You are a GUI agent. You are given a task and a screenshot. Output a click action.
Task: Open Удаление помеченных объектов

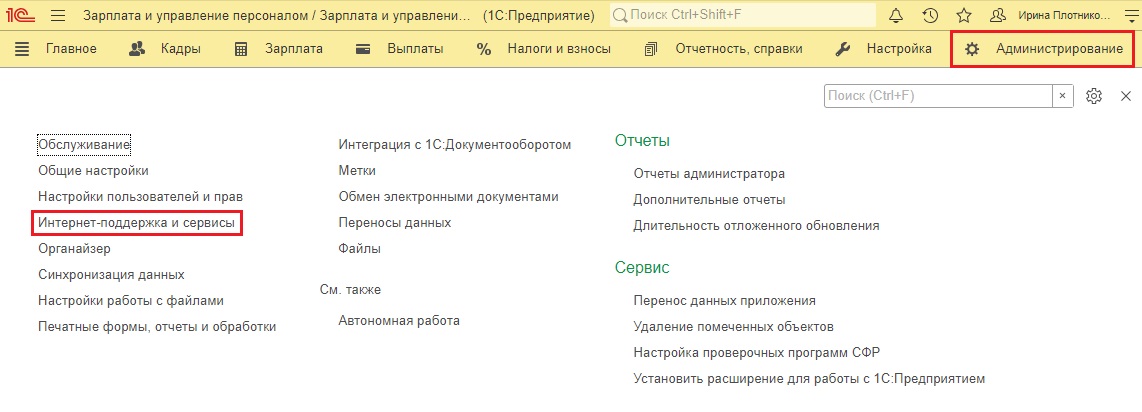point(733,327)
